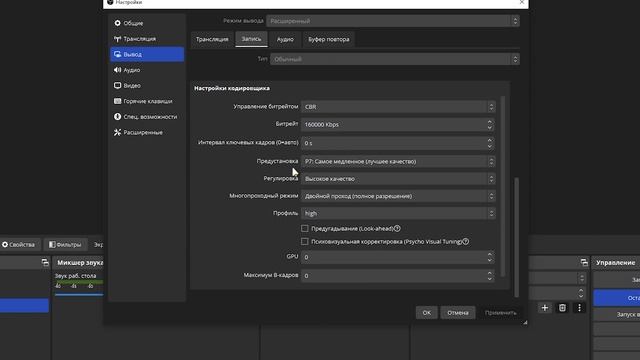640x360 pixels.
Task: Click the Запуск button in Управление panel
Action: (x=617, y=314)
